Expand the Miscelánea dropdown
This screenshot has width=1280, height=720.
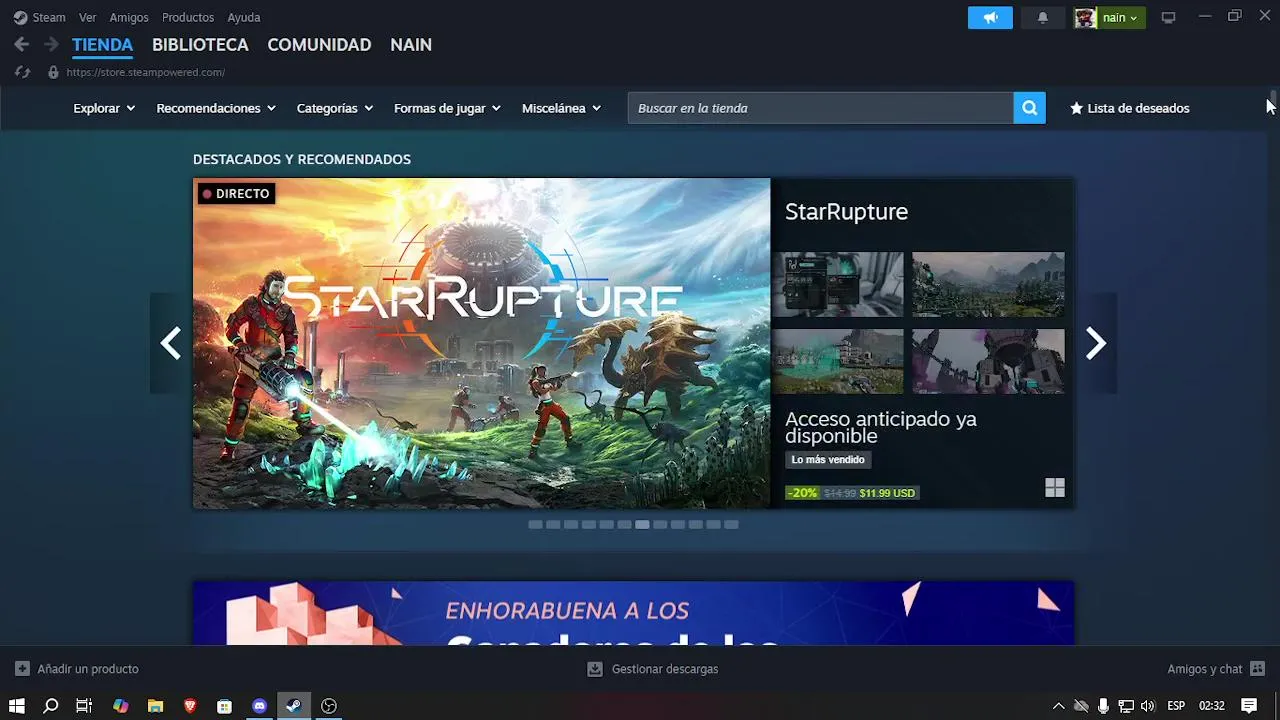pos(561,108)
